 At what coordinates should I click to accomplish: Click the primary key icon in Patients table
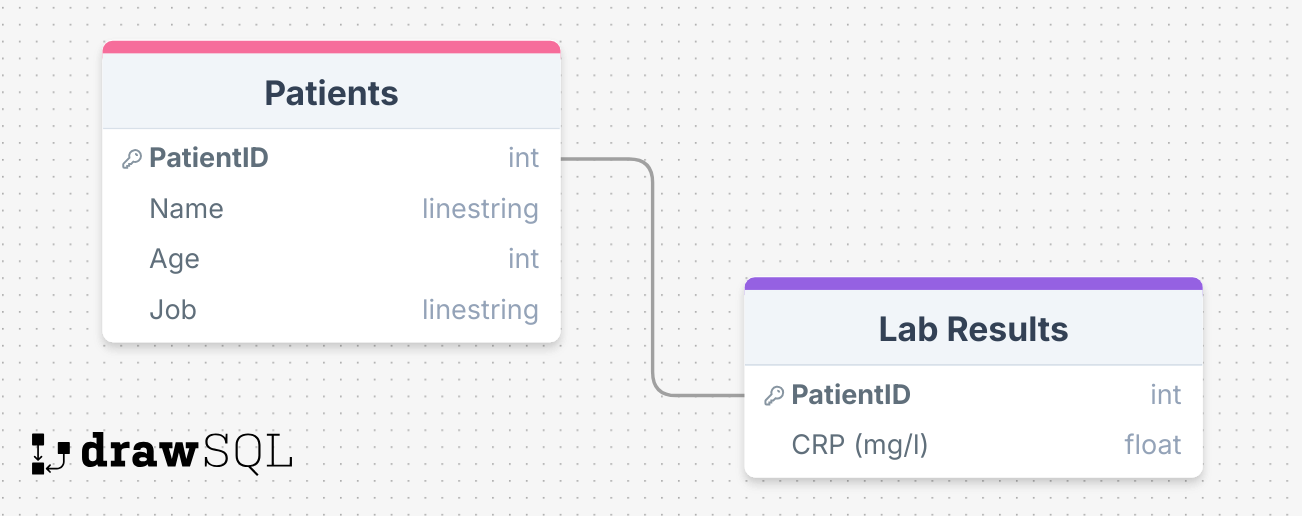pos(131,159)
